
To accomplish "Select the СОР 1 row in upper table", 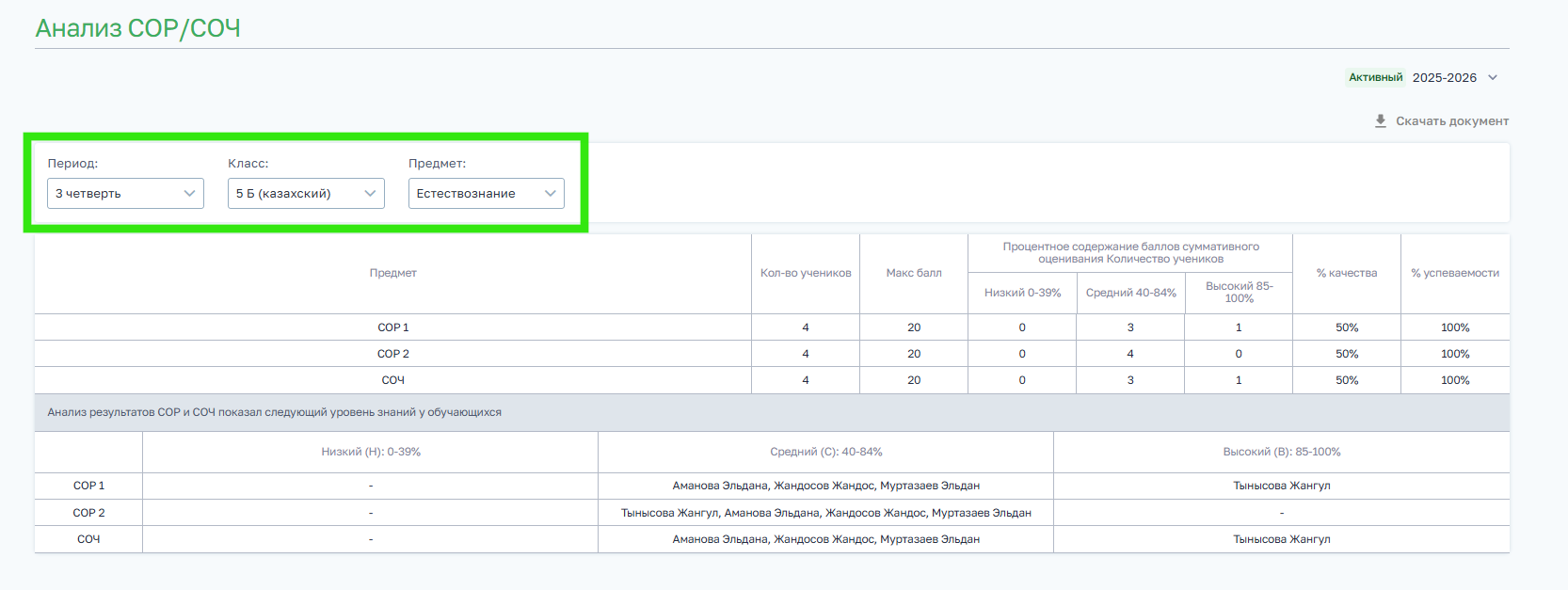I will click(772, 327).
